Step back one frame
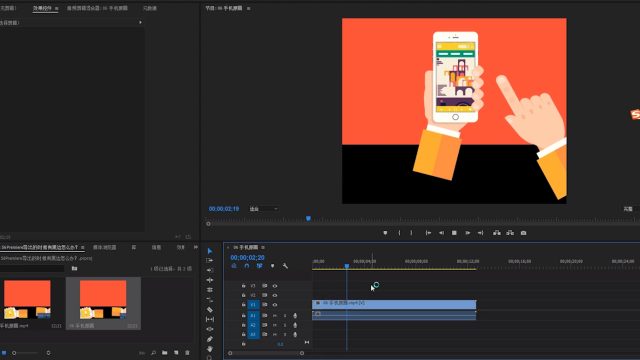Image resolution: width=640 pixels, height=360 pixels. click(441, 233)
